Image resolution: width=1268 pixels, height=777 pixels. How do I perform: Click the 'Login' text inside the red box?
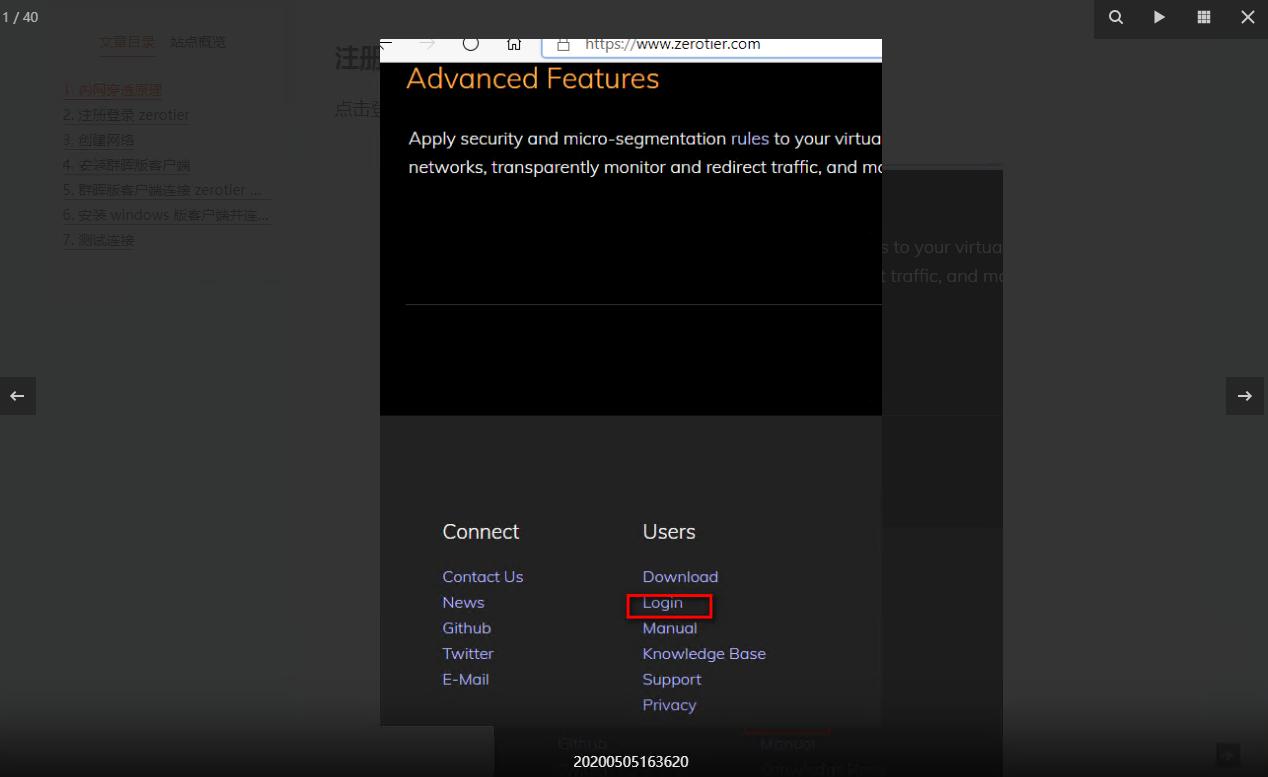pyautogui.click(x=663, y=603)
